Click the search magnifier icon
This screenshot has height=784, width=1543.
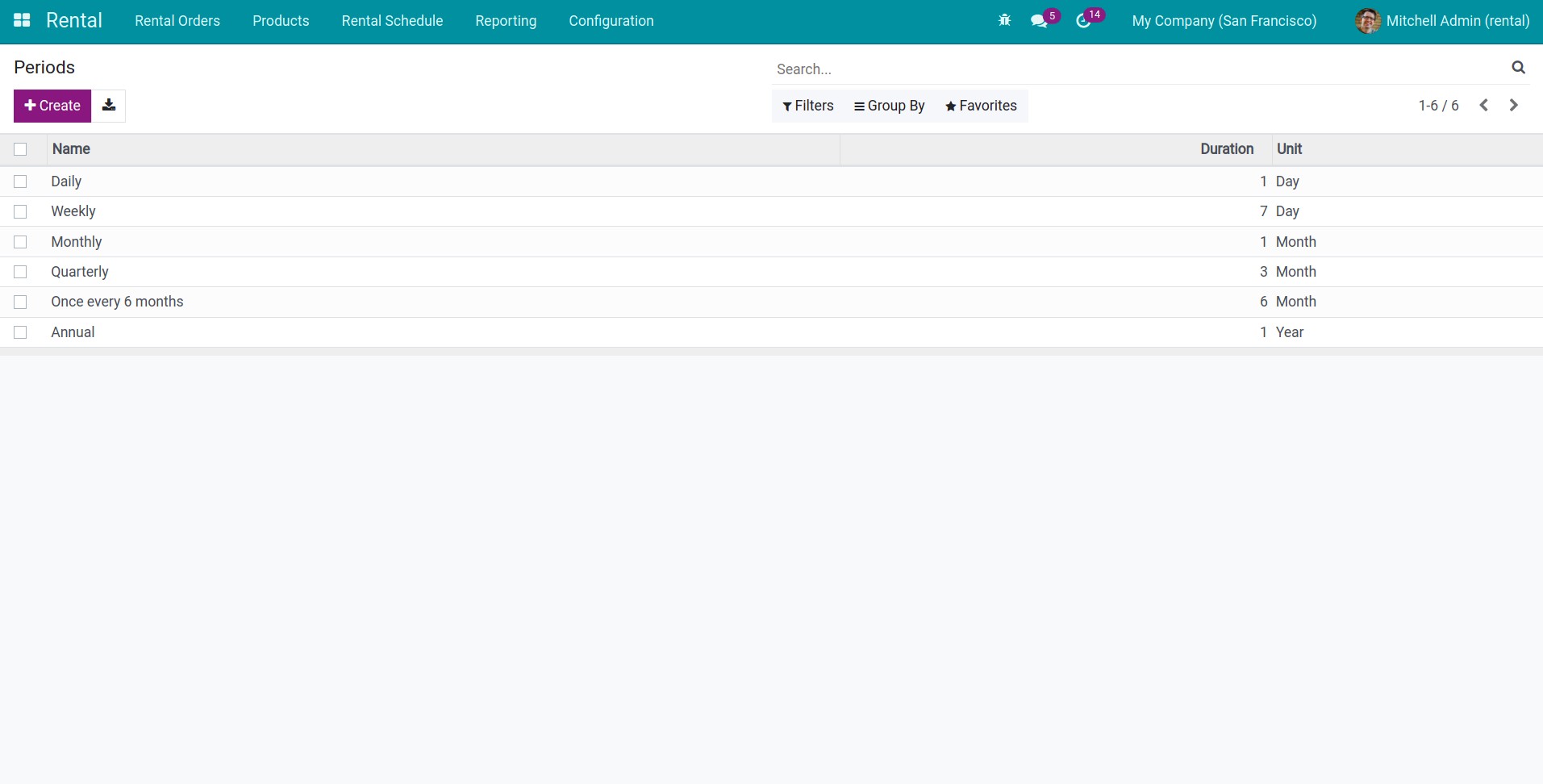[x=1518, y=66]
